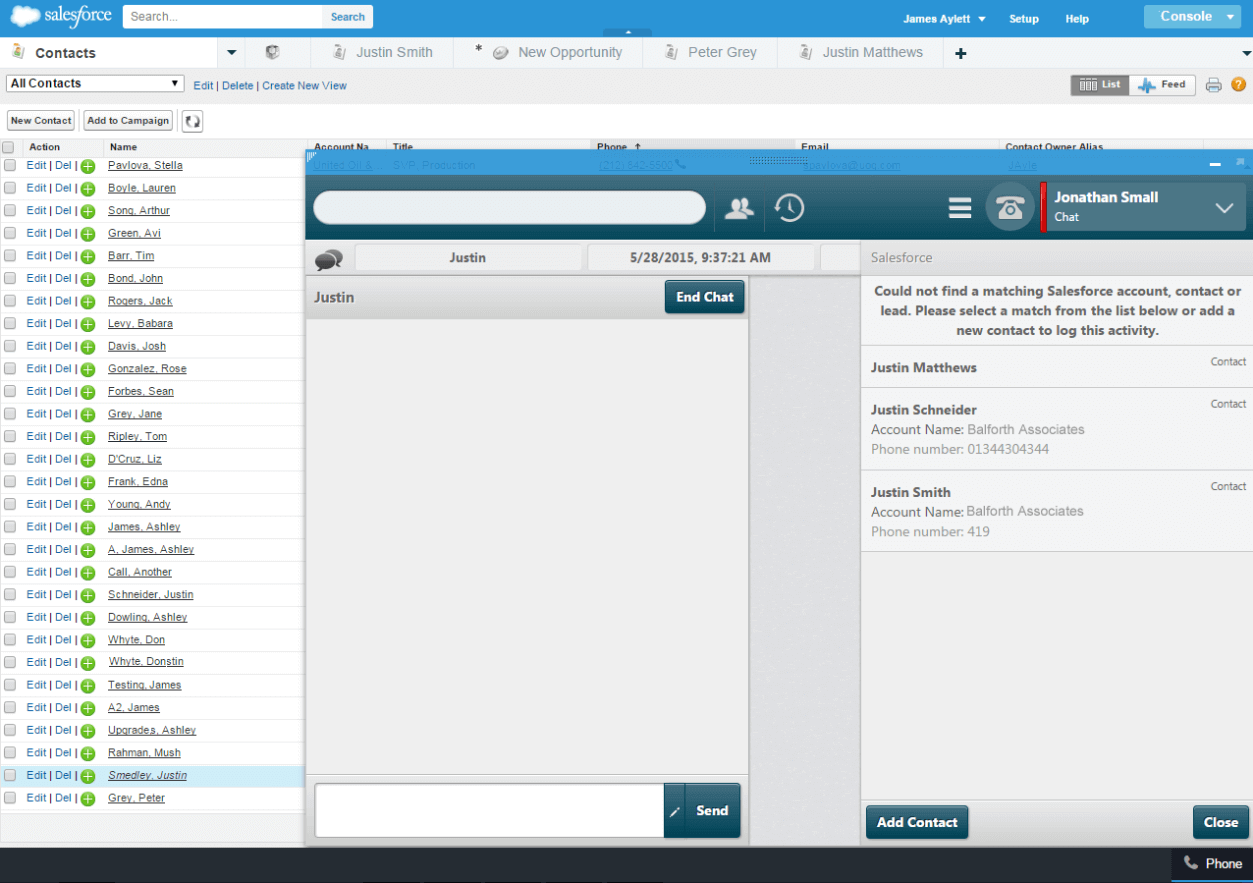Minimize the softphone panel

(x=1215, y=163)
